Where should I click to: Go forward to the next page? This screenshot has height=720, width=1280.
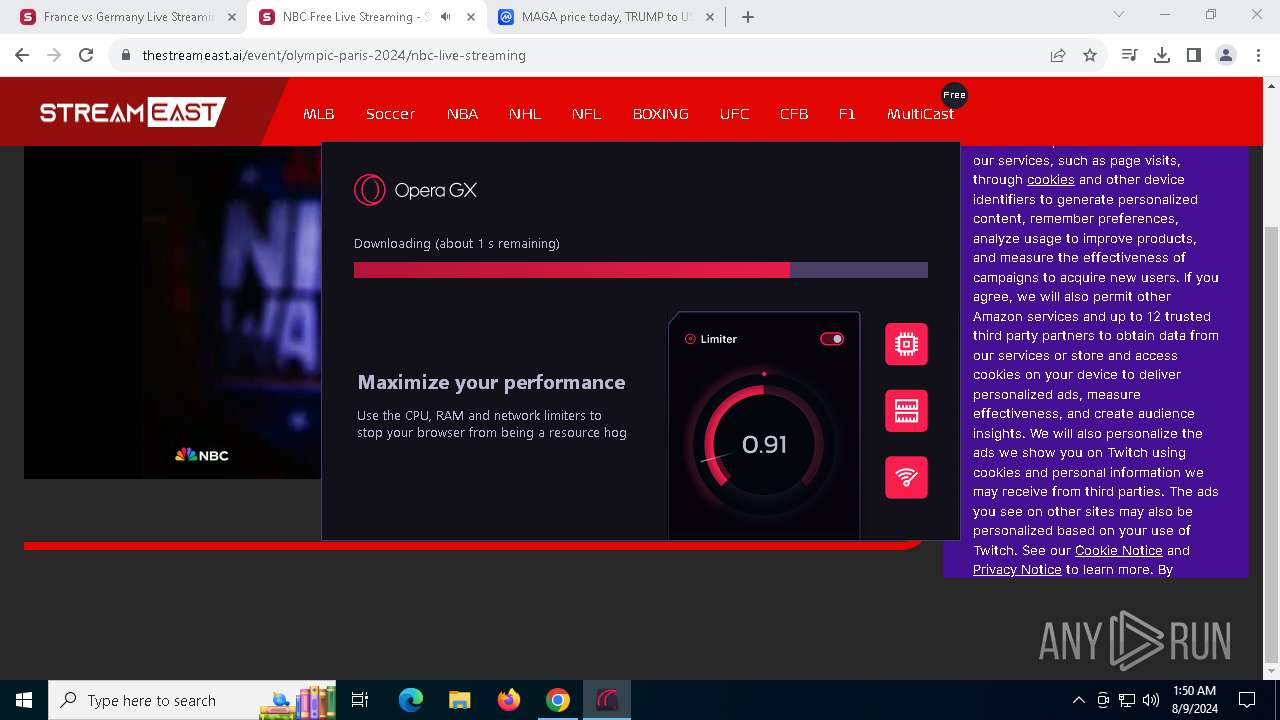pyautogui.click(x=54, y=55)
